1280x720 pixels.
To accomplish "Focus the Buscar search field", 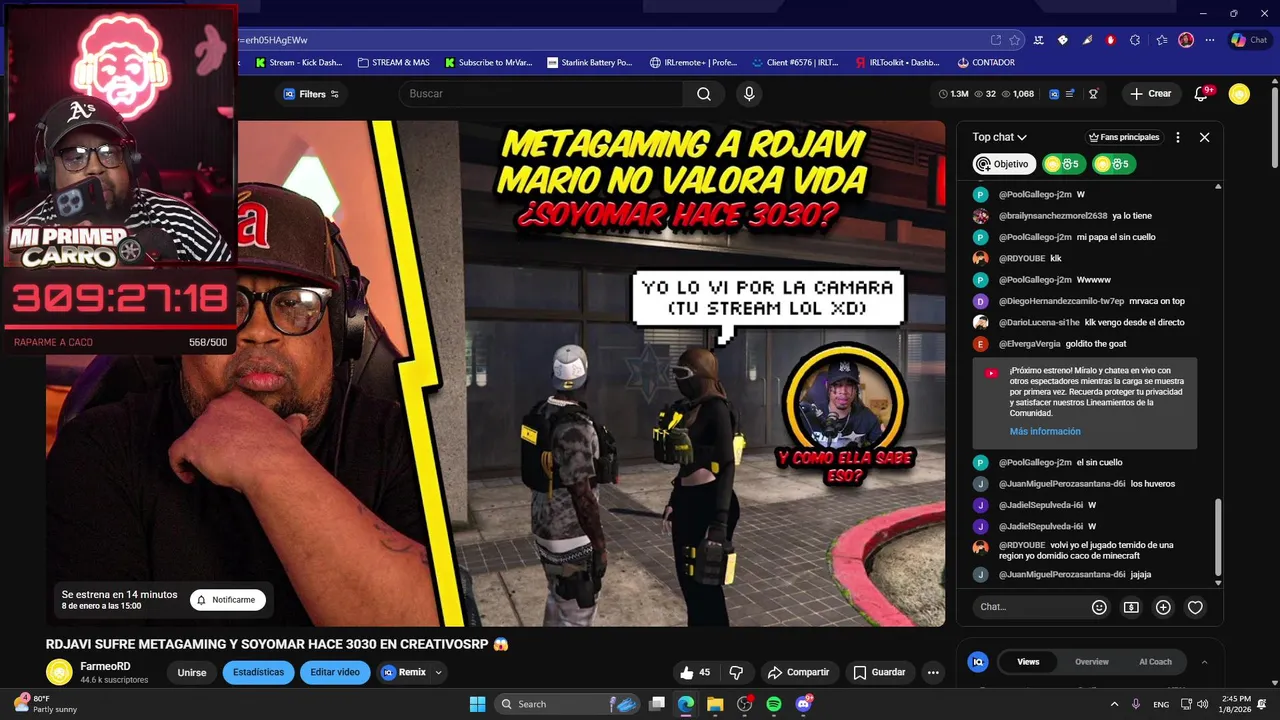I will 540,94.
